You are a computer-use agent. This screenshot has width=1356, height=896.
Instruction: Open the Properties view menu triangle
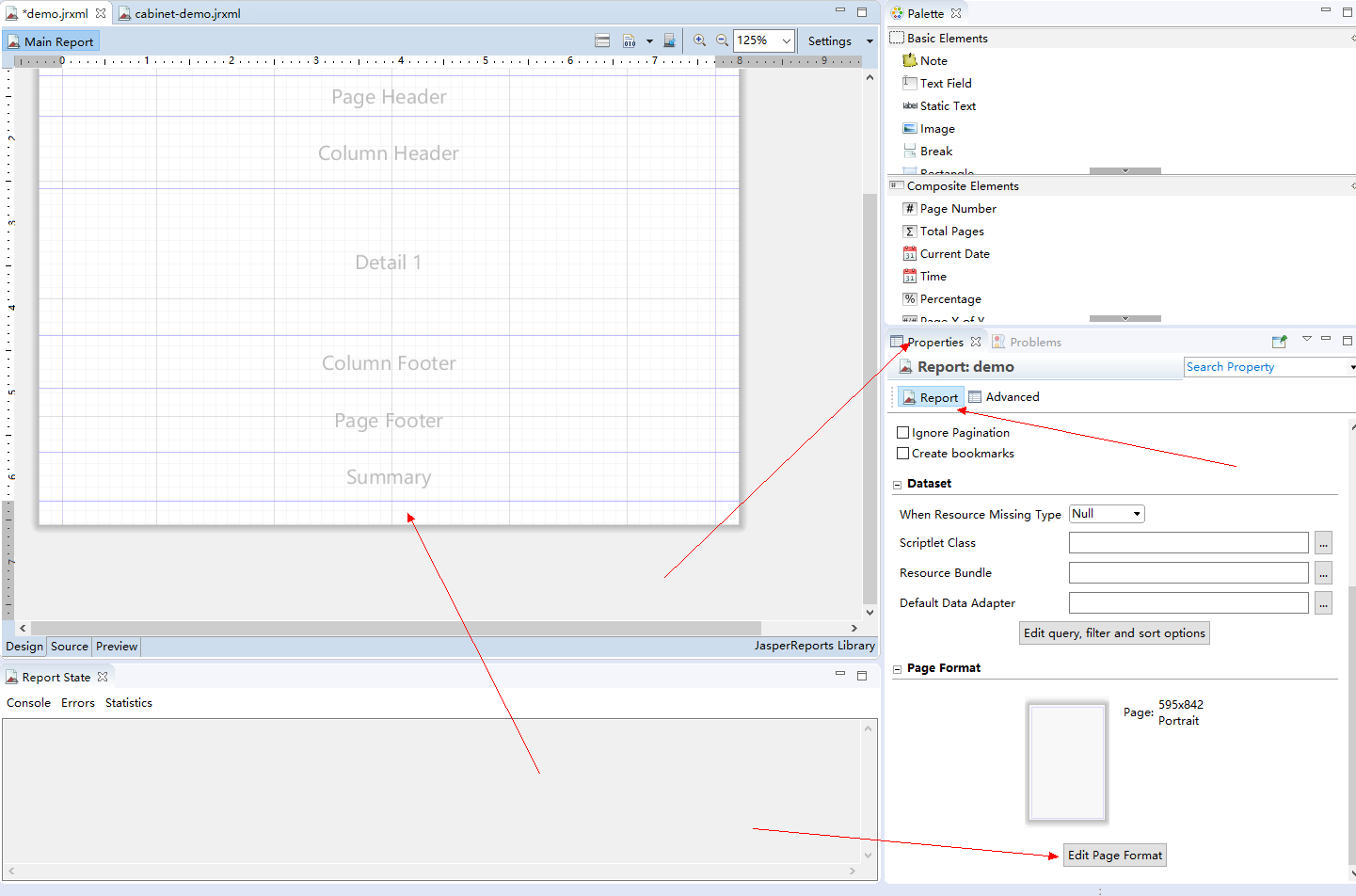pyautogui.click(x=1306, y=339)
